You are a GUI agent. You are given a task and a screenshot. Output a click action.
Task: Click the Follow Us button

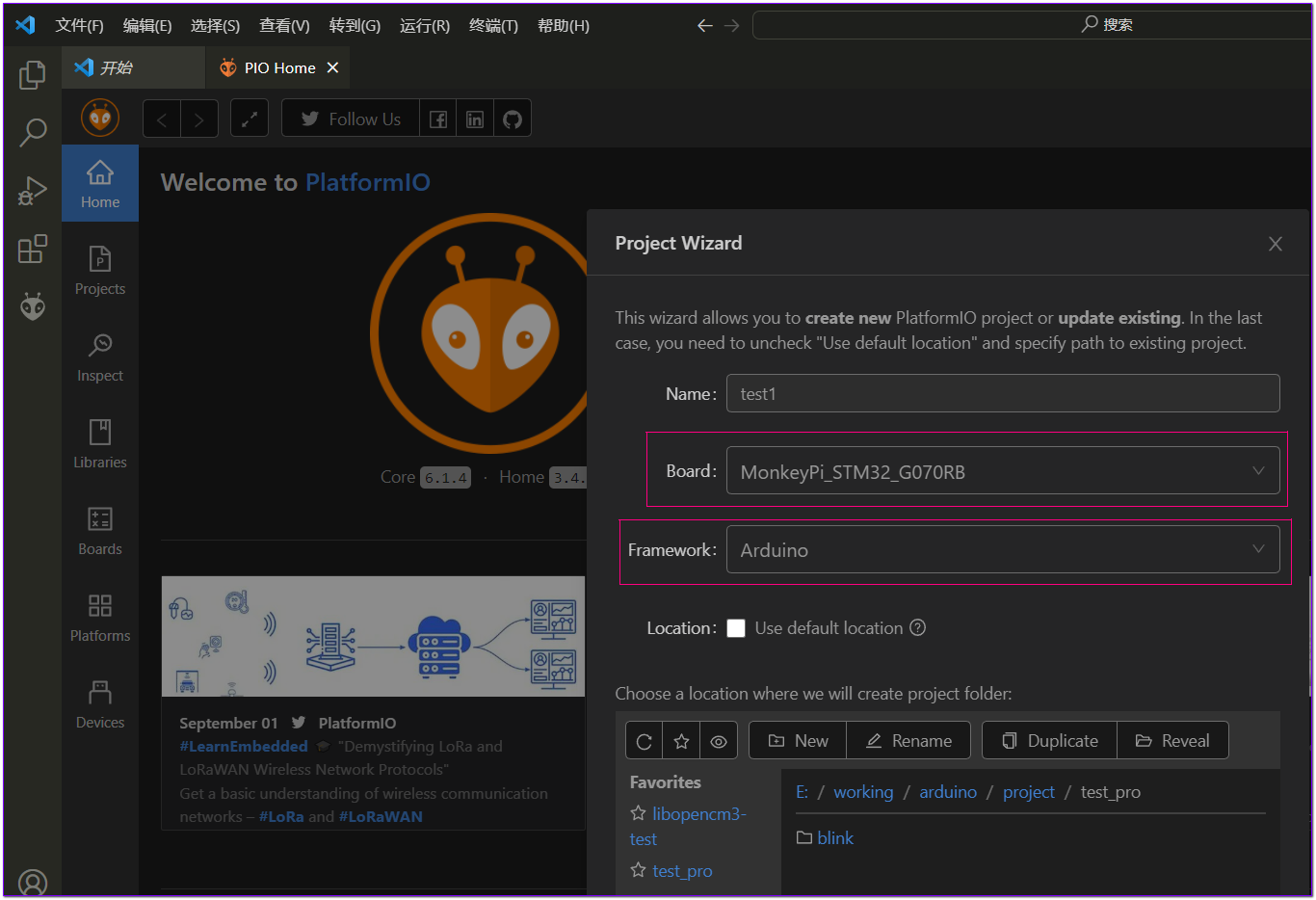tap(351, 119)
